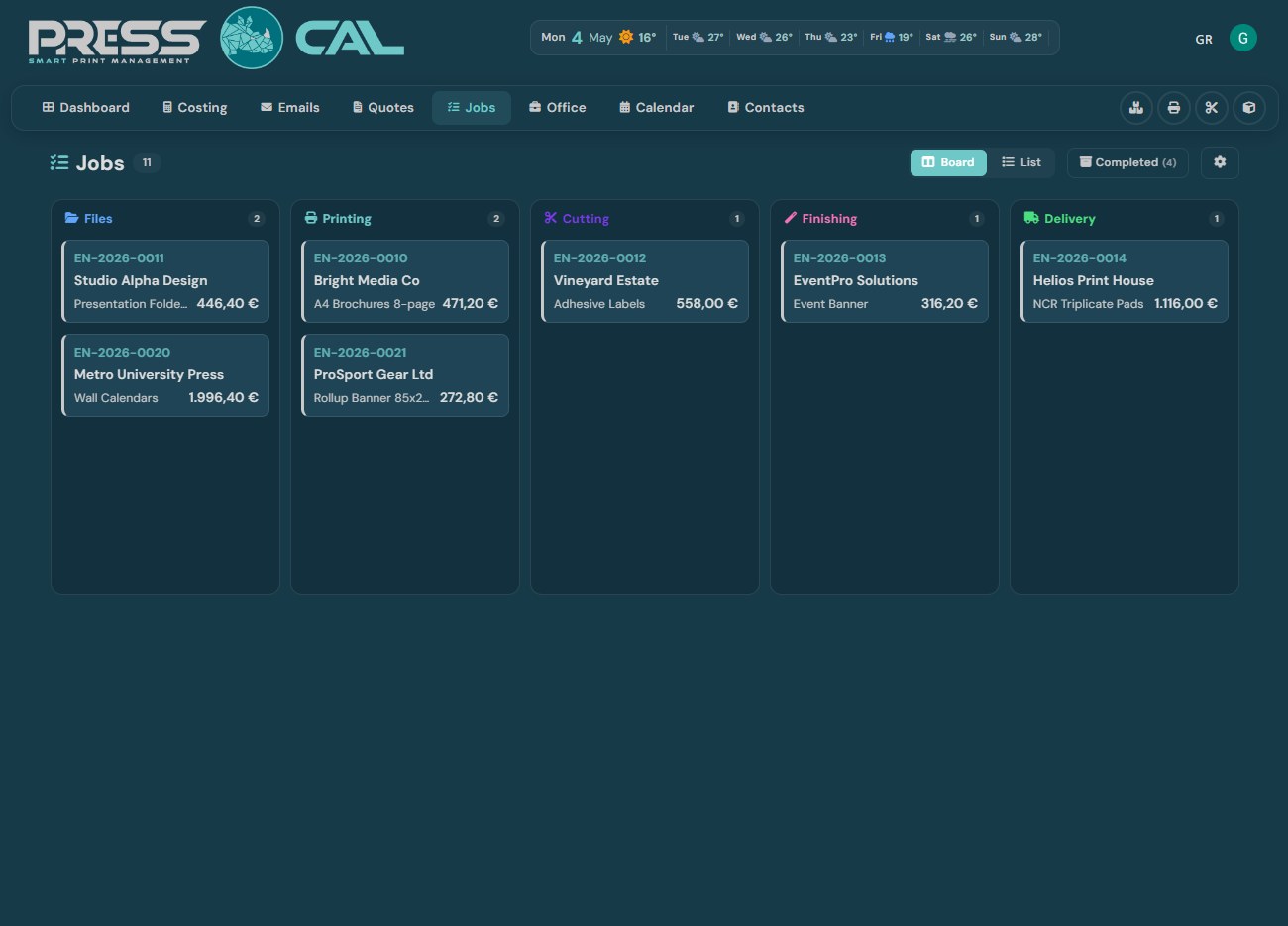This screenshot has height=926, width=1288.
Task: Switch language via GR button
Action: (1204, 39)
